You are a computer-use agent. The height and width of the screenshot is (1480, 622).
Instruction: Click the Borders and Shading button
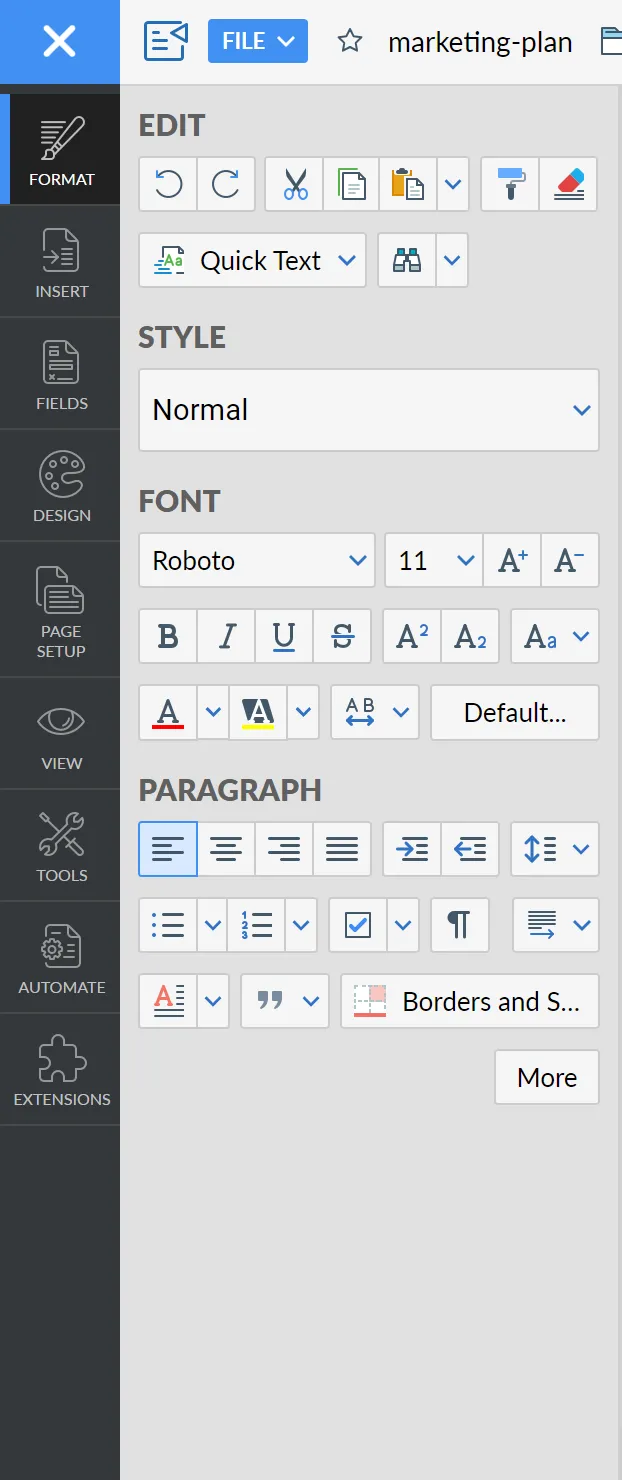tap(470, 1001)
